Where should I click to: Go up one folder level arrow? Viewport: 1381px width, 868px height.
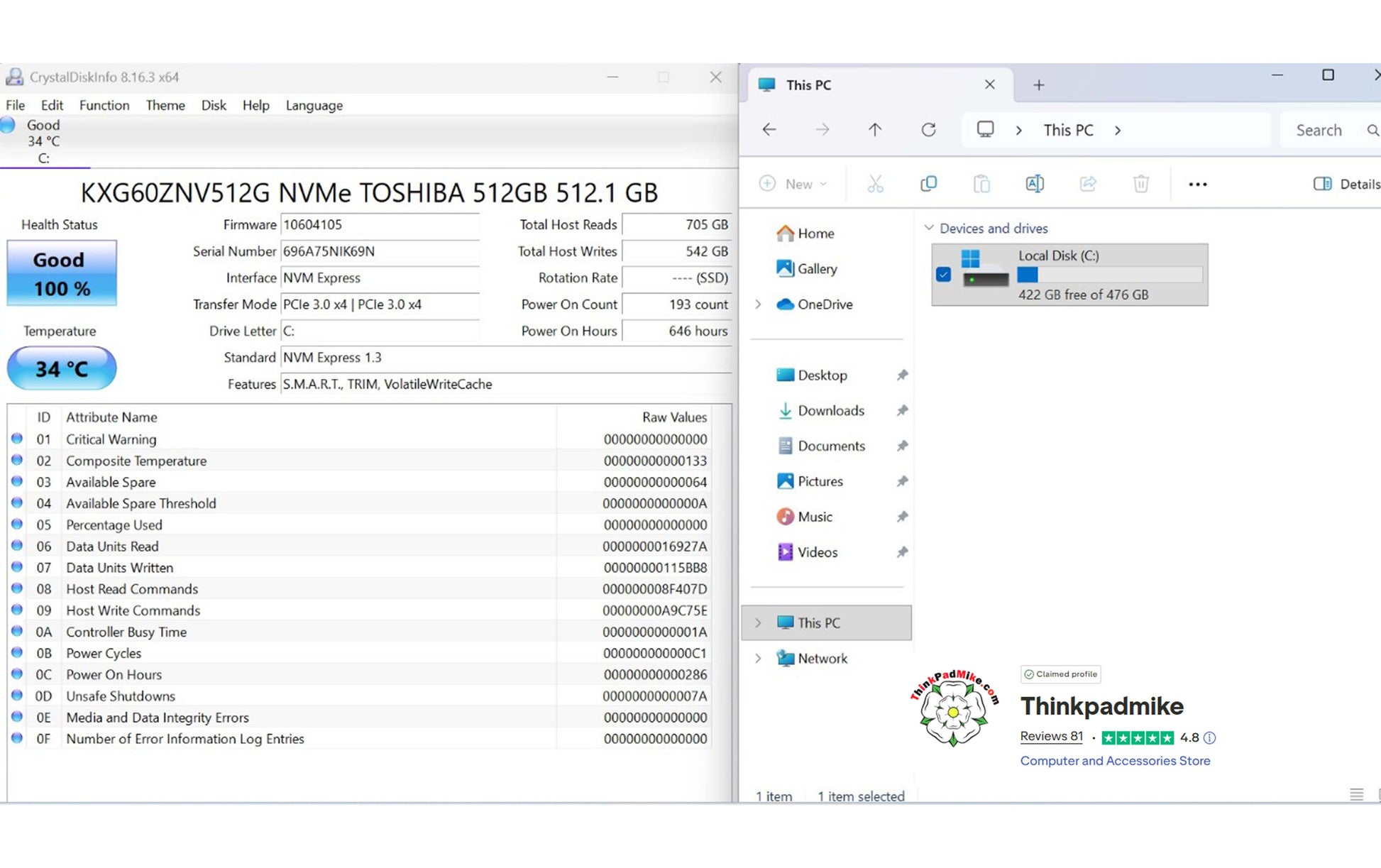click(x=874, y=130)
